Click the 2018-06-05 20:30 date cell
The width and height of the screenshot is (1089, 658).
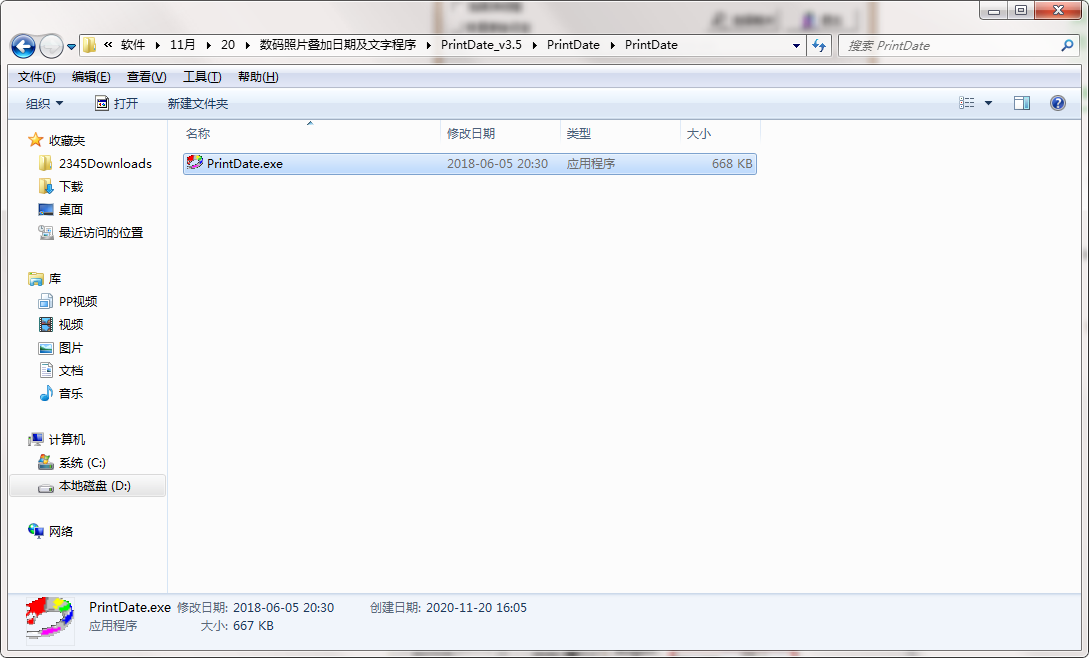click(x=497, y=164)
